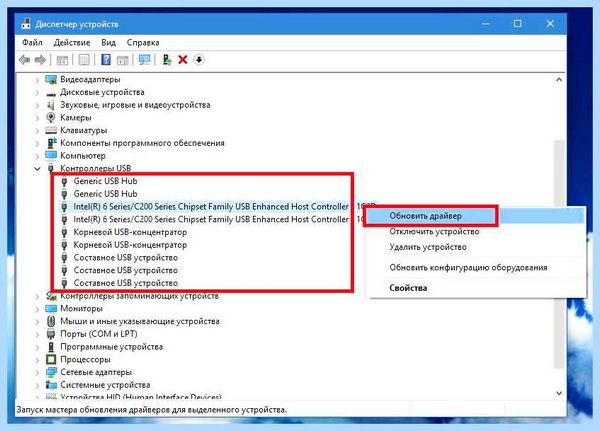This screenshot has height=431, width=600.
Task: Select the Компоненты программного обеспечения label
Action: [142, 143]
